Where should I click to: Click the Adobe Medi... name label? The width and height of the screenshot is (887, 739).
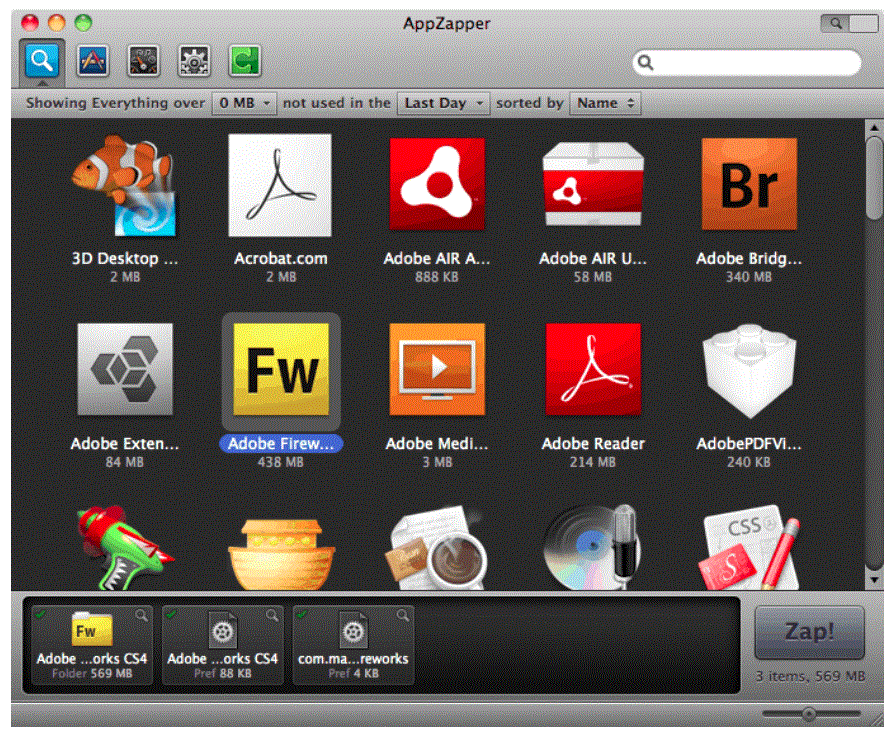(437, 444)
